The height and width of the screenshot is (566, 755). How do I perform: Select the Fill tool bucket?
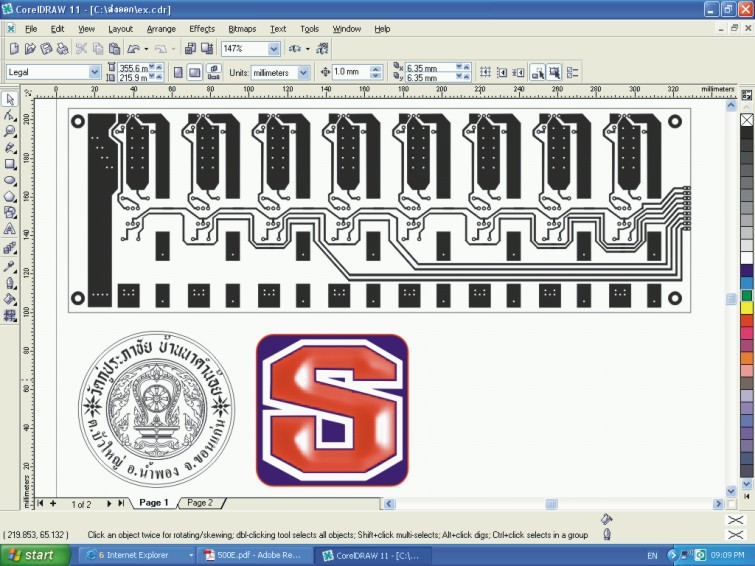10,299
